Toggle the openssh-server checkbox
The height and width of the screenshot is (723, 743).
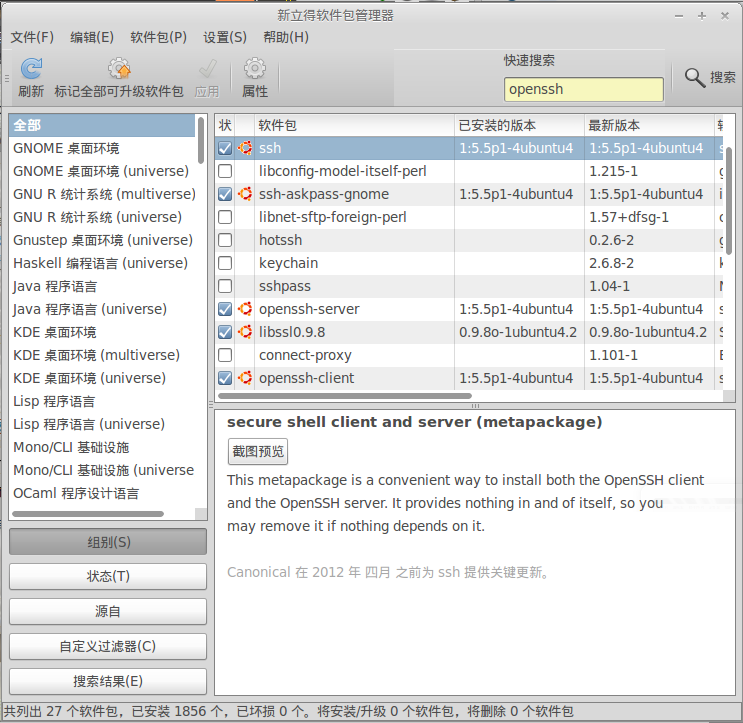(225, 309)
